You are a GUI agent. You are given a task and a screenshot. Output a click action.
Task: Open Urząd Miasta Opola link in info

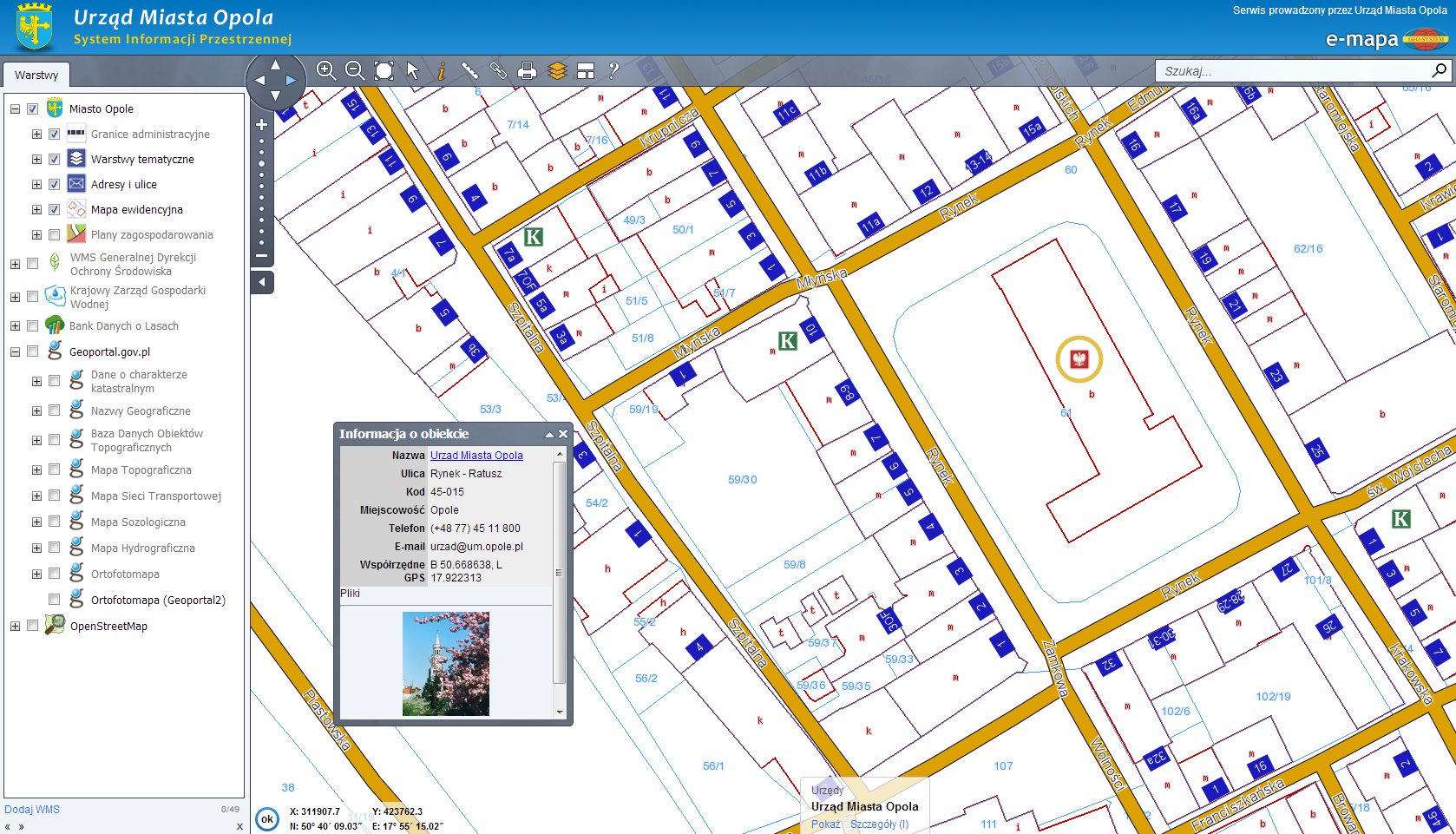(476, 456)
